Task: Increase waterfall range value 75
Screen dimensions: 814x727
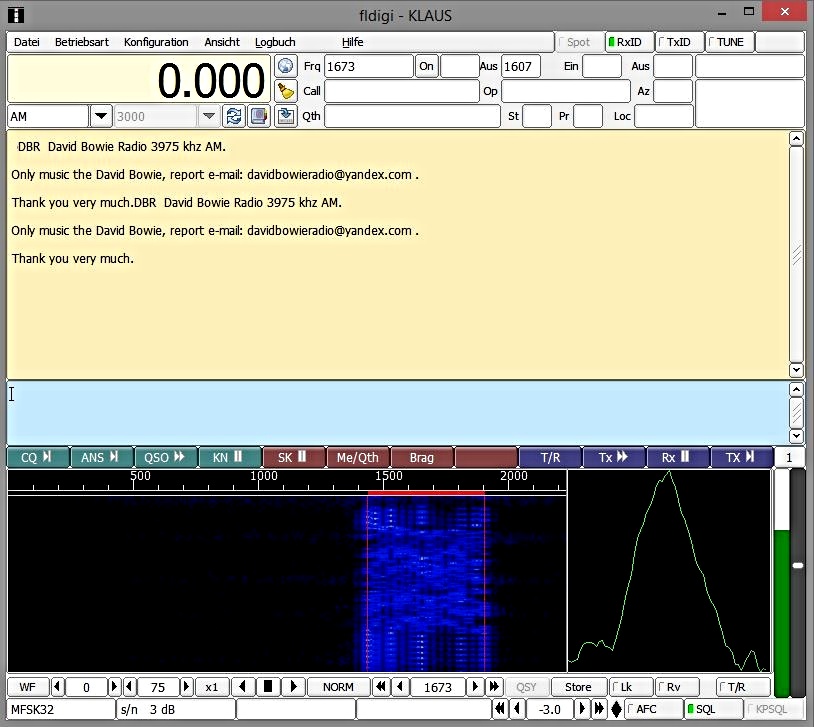Action: 186,686
